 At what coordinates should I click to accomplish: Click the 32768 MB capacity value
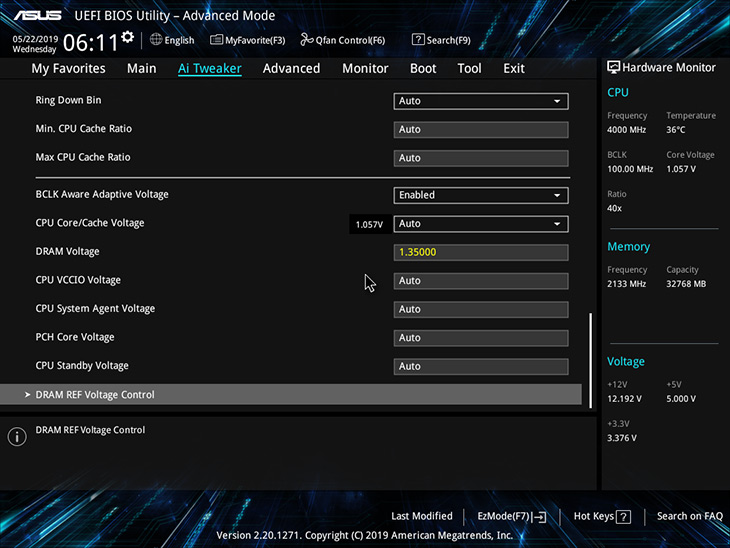tap(686, 284)
